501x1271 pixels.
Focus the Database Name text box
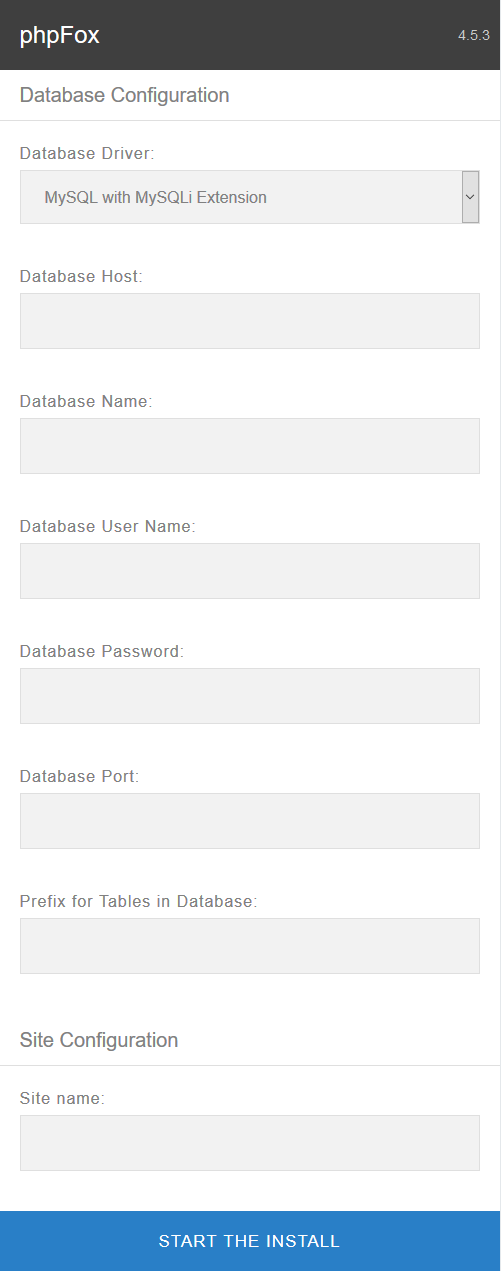(x=250, y=446)
